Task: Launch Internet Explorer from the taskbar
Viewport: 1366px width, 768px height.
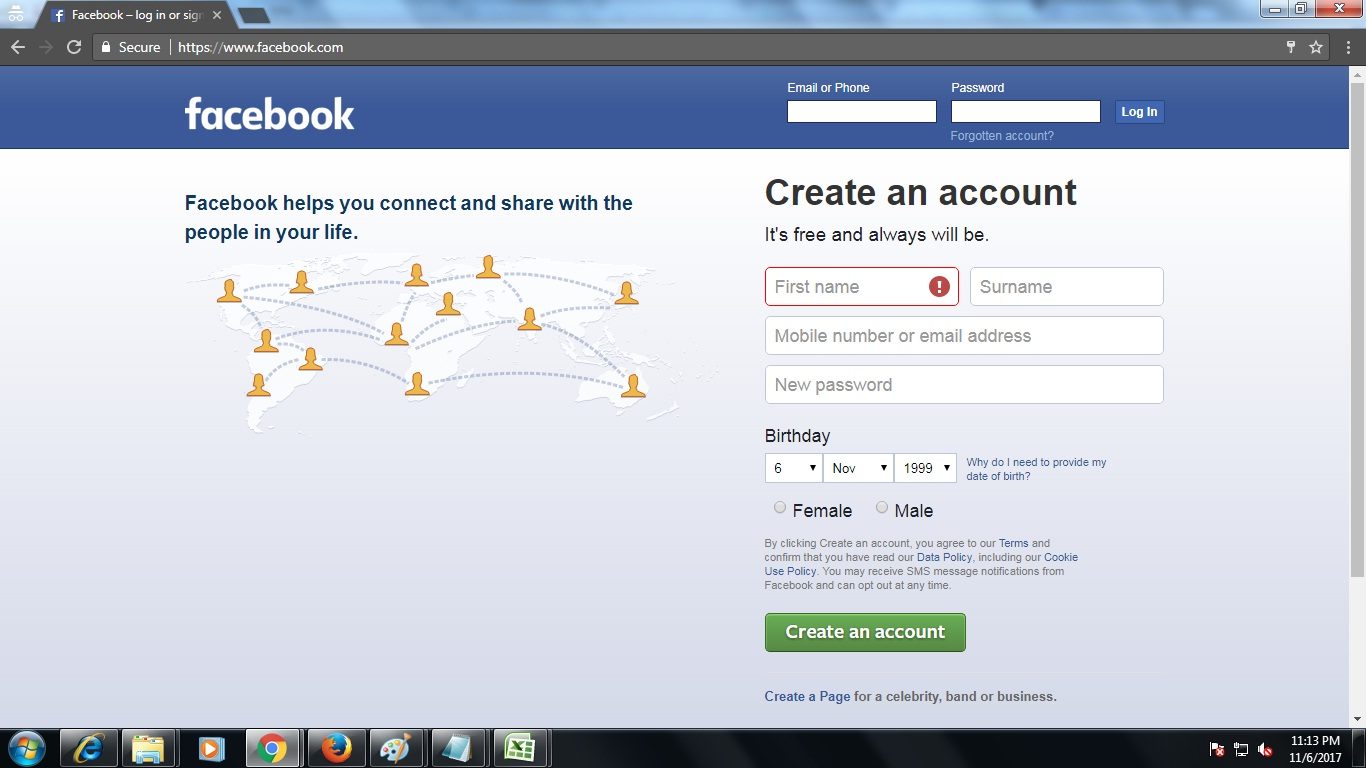Action: point(88,748)
